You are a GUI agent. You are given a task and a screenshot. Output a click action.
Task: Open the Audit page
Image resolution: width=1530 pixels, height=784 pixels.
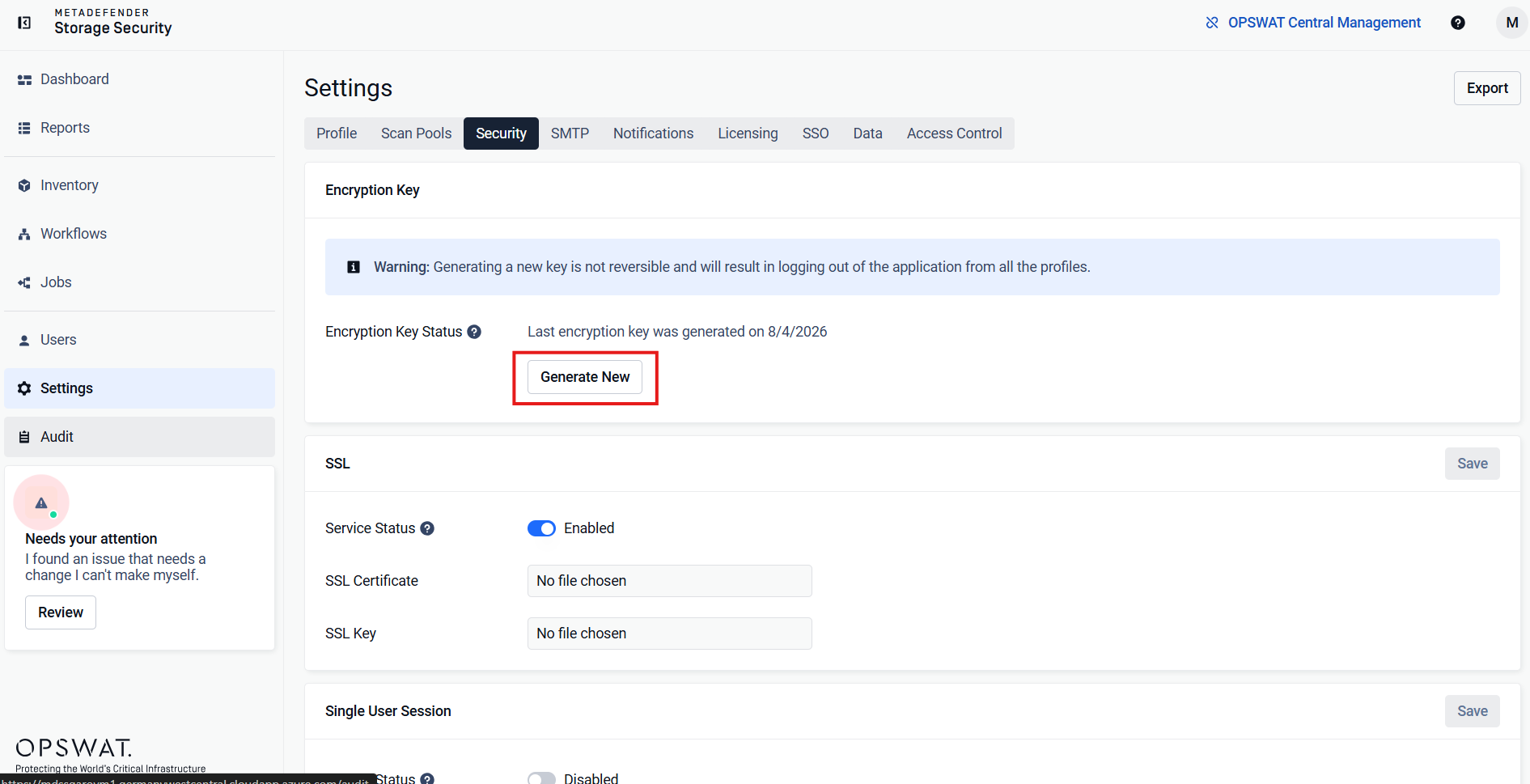click(x=139, y=437)
